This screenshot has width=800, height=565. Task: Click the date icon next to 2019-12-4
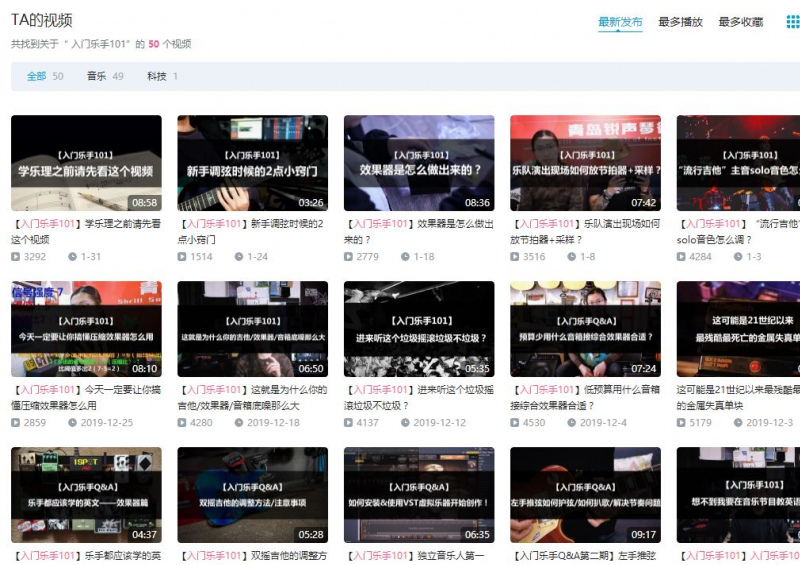click(x=571, y=423)
